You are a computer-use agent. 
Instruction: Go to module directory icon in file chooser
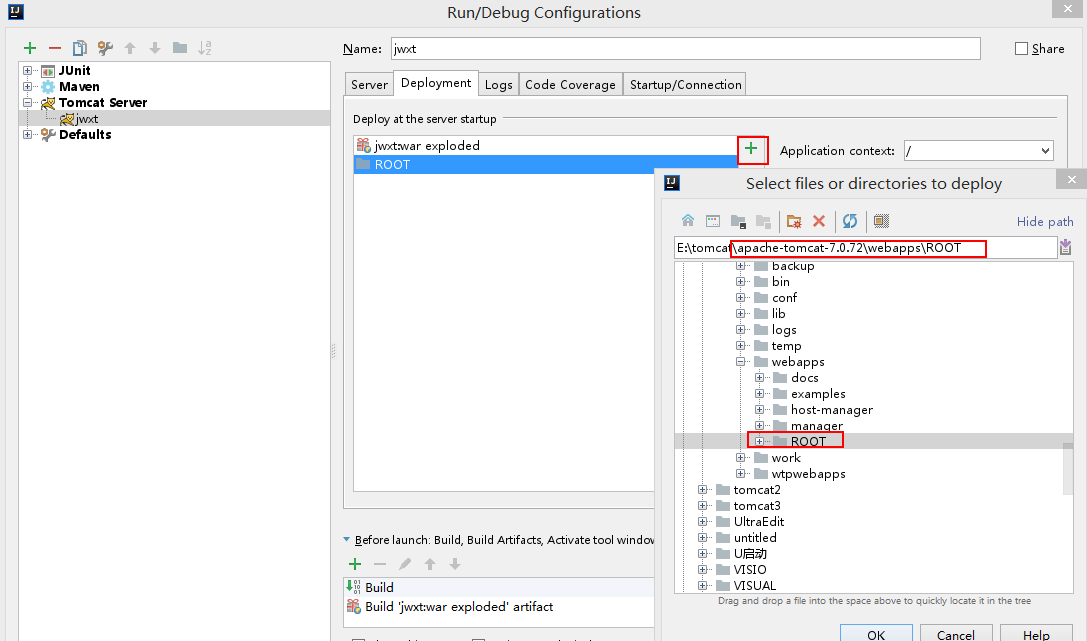763,221
